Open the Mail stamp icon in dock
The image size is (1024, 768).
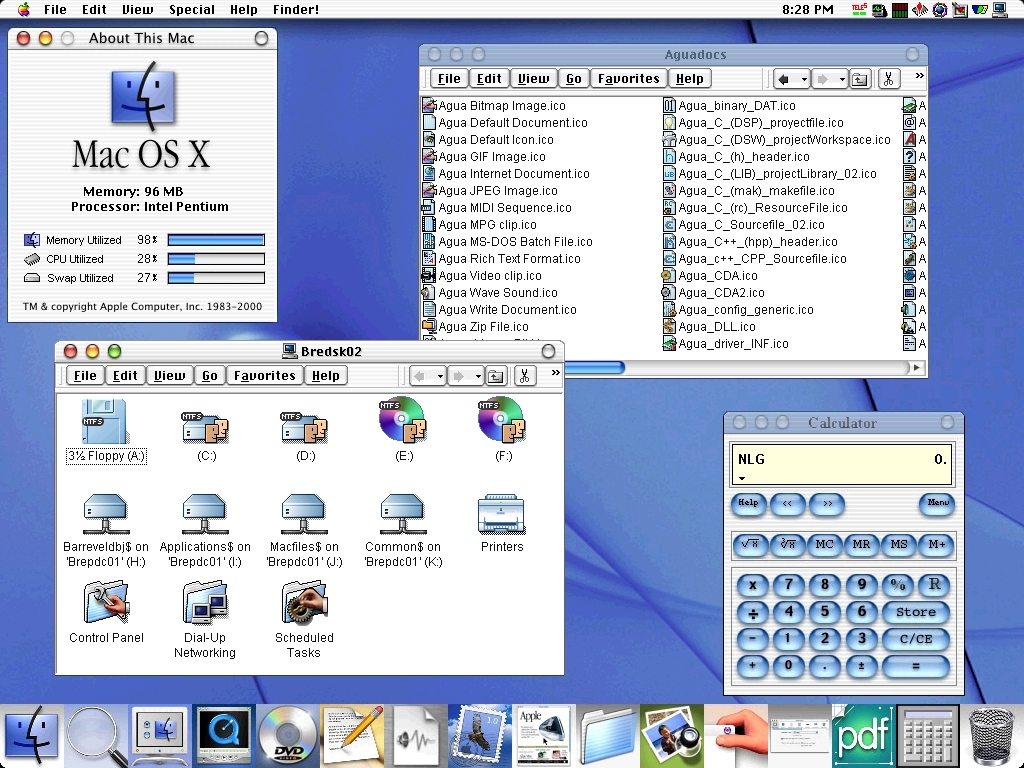click(x=479, y=735)
